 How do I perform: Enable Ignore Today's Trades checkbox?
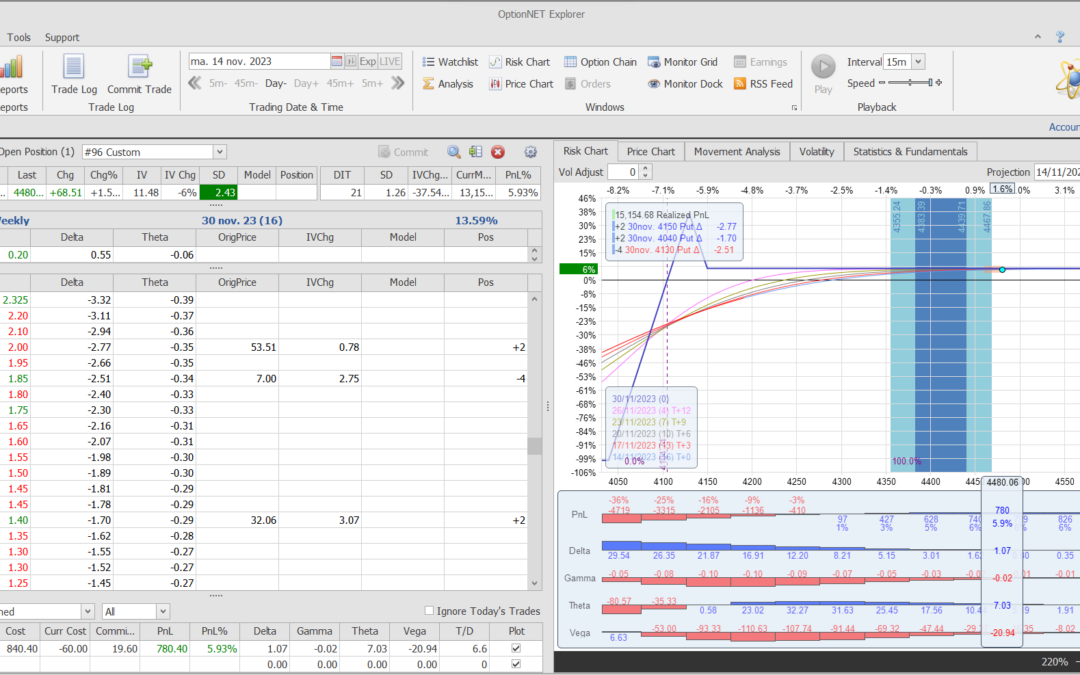[429, 611]
